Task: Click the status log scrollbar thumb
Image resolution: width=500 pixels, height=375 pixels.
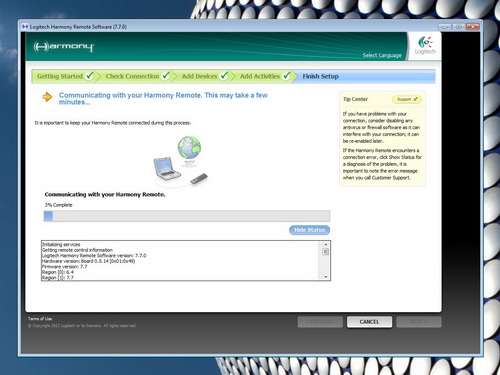Action: coord(326,252)
